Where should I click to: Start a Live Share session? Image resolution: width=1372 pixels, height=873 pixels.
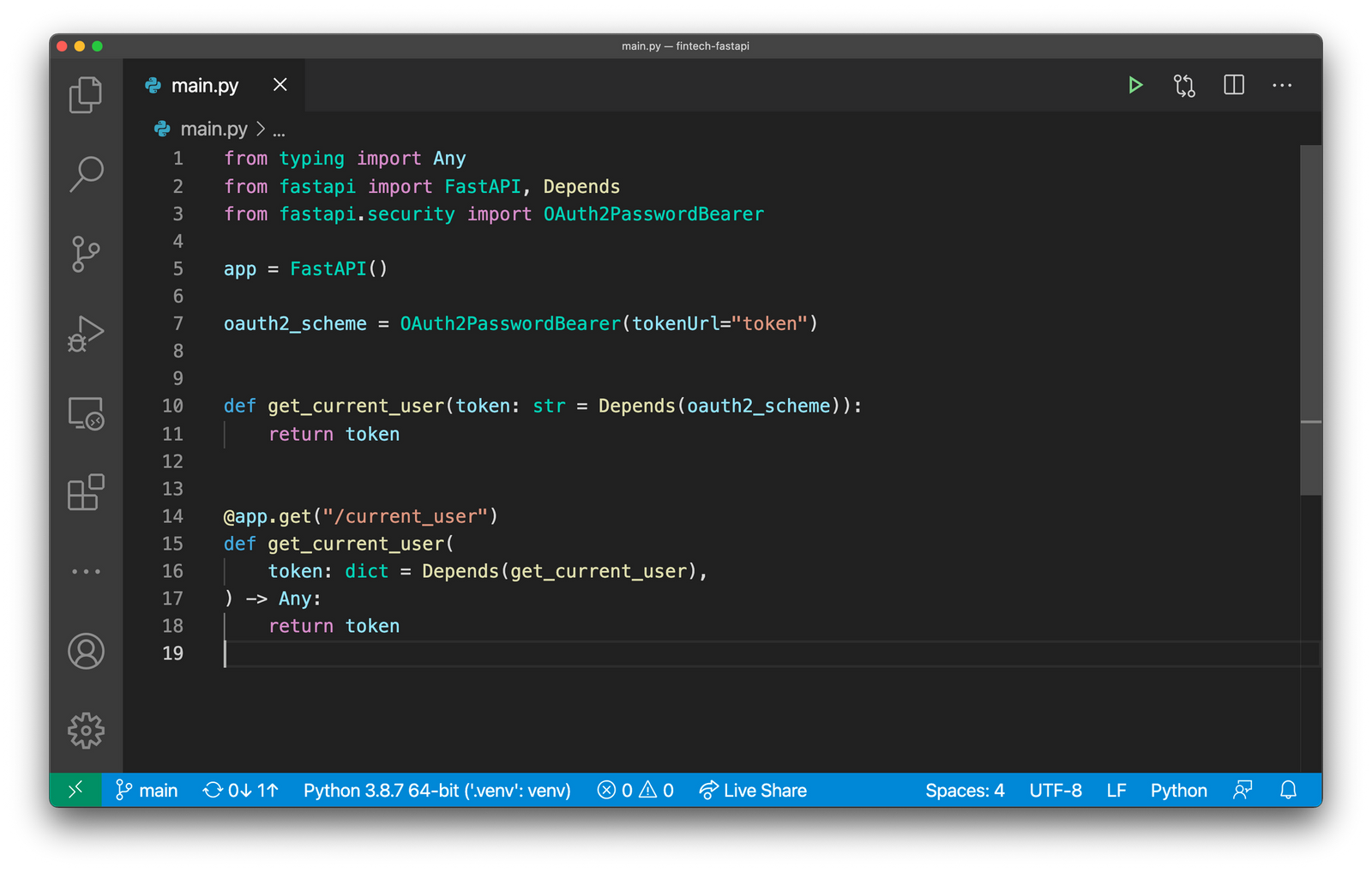(753, 790)
